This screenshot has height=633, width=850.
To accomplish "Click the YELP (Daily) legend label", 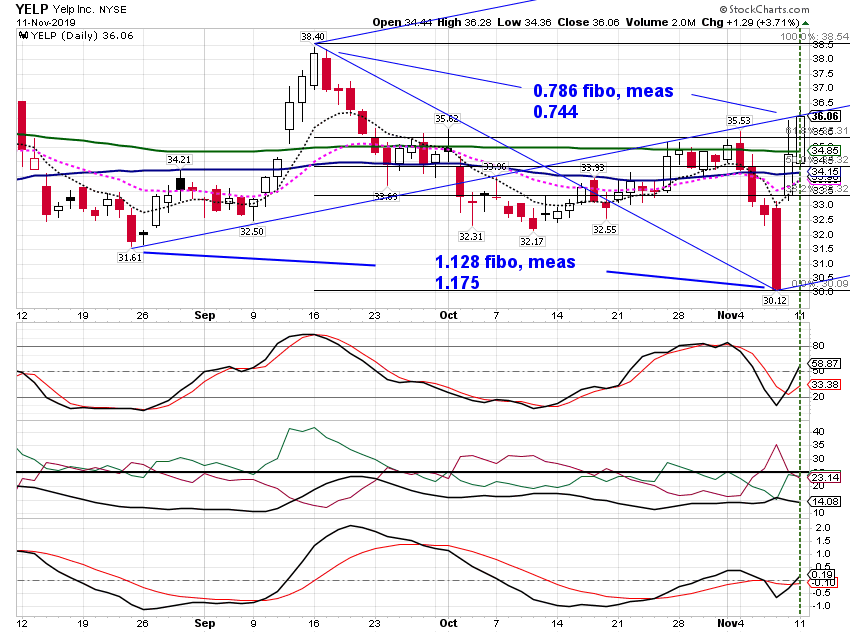I will (x=82, y=36).
